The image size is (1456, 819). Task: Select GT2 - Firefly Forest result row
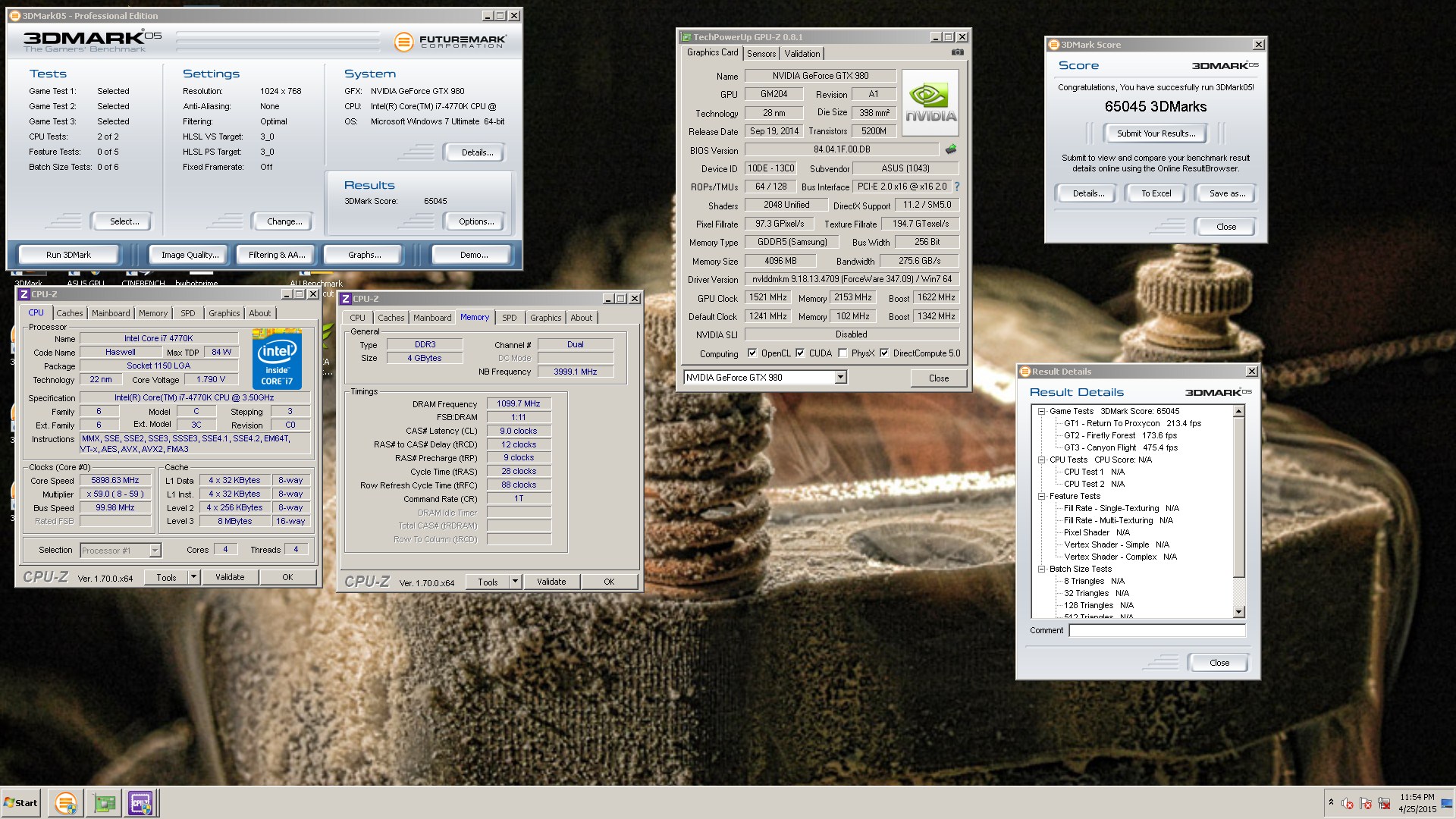click(x=1120, y=436)
